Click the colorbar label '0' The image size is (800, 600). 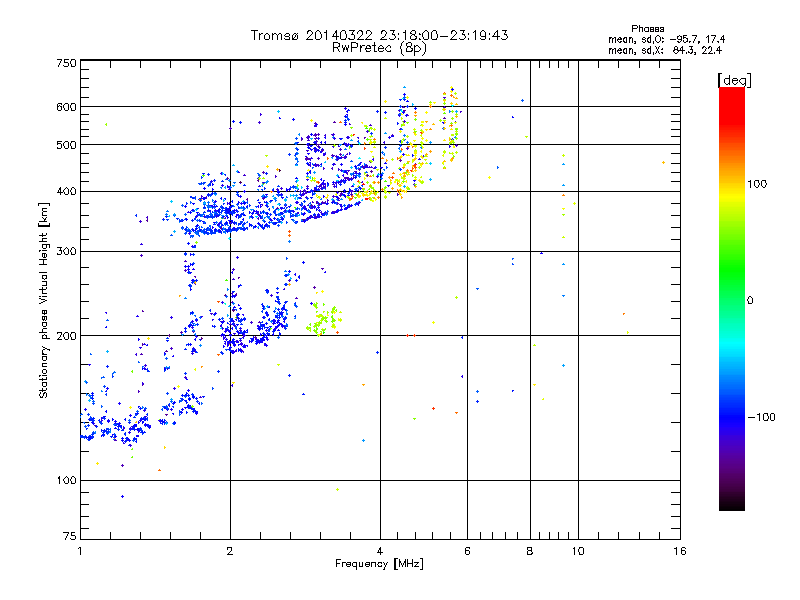point(750,300)
